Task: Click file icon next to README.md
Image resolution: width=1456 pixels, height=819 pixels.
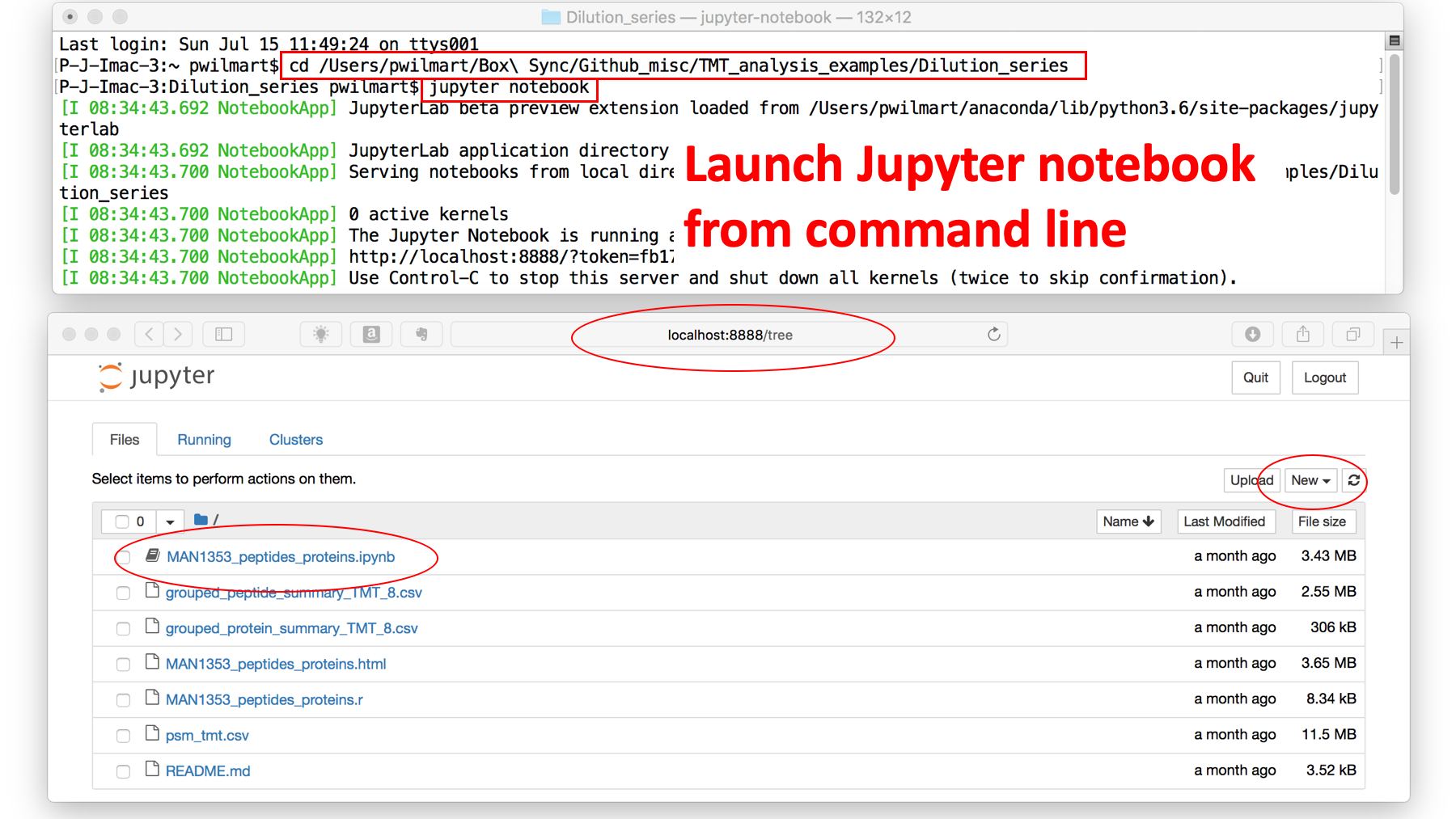Action: coord(152,769)
